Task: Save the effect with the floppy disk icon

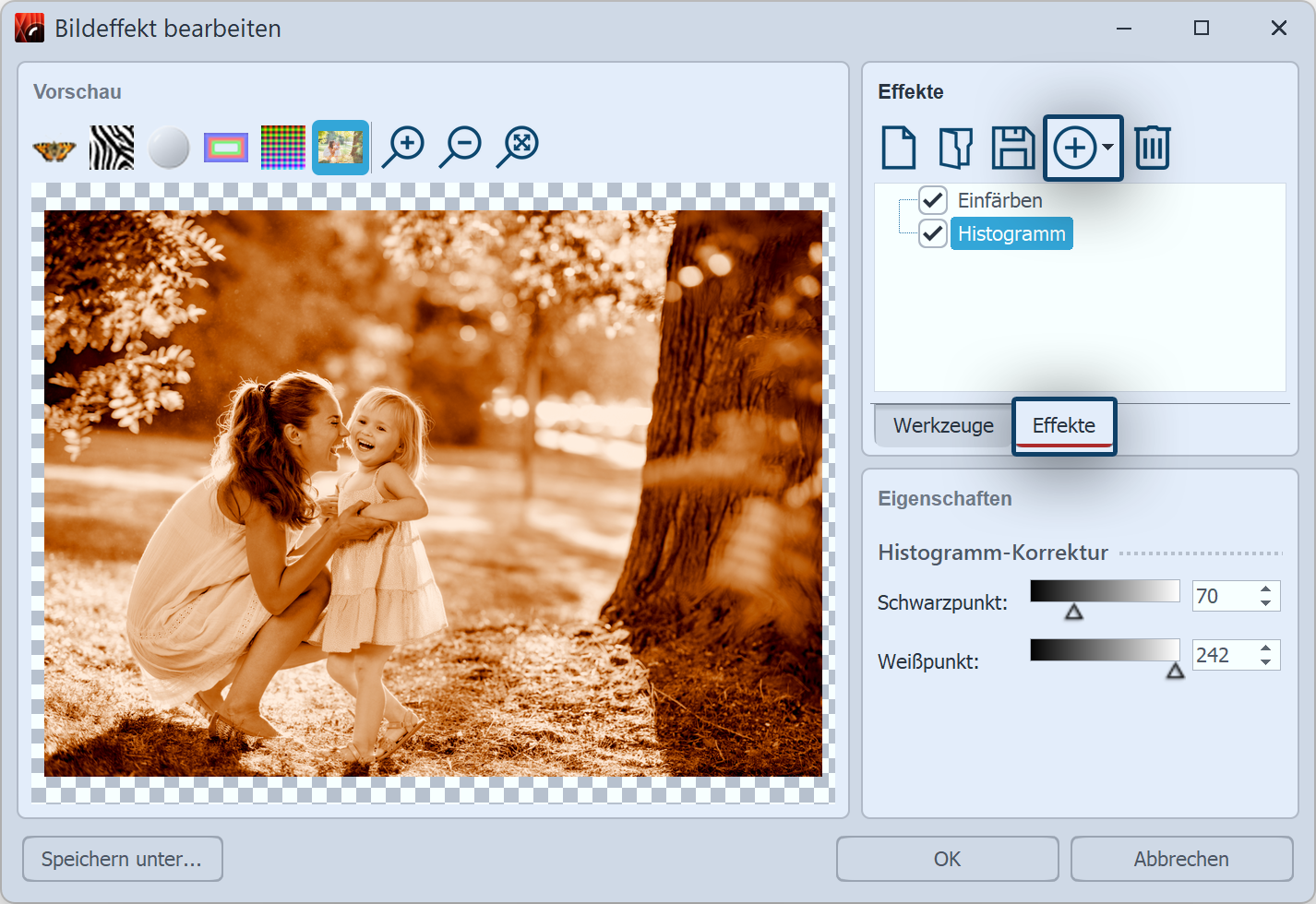Action: (x=1012, y=147)
